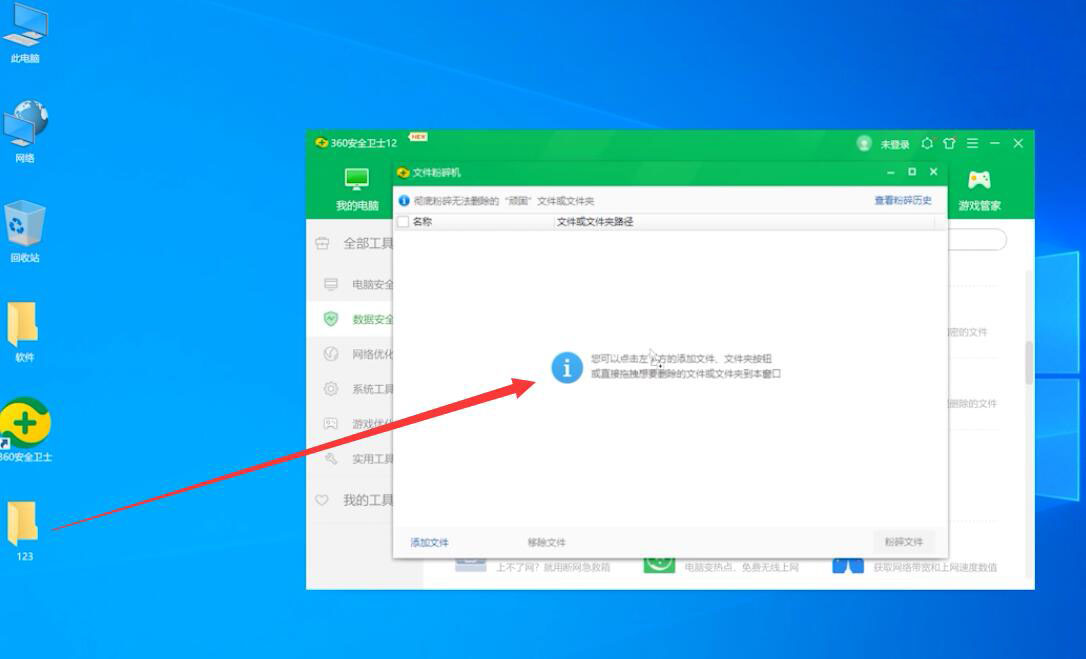Open the notification bell icon in 360 title bar
Screen dimensions: 1086x659
click(927, 143)
